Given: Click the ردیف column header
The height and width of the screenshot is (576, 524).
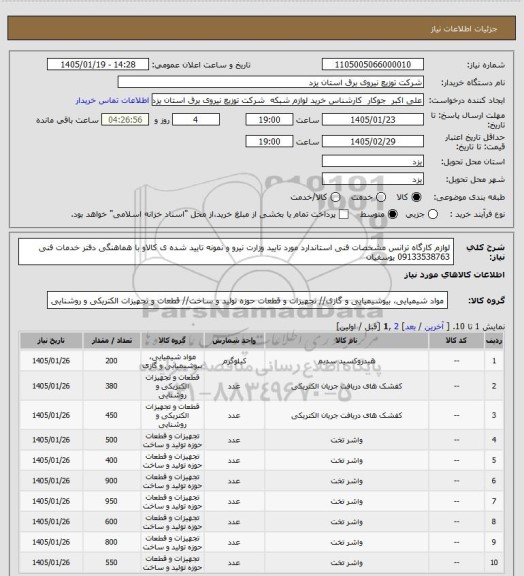Looking at the screenshot, I should click(494, 341).
